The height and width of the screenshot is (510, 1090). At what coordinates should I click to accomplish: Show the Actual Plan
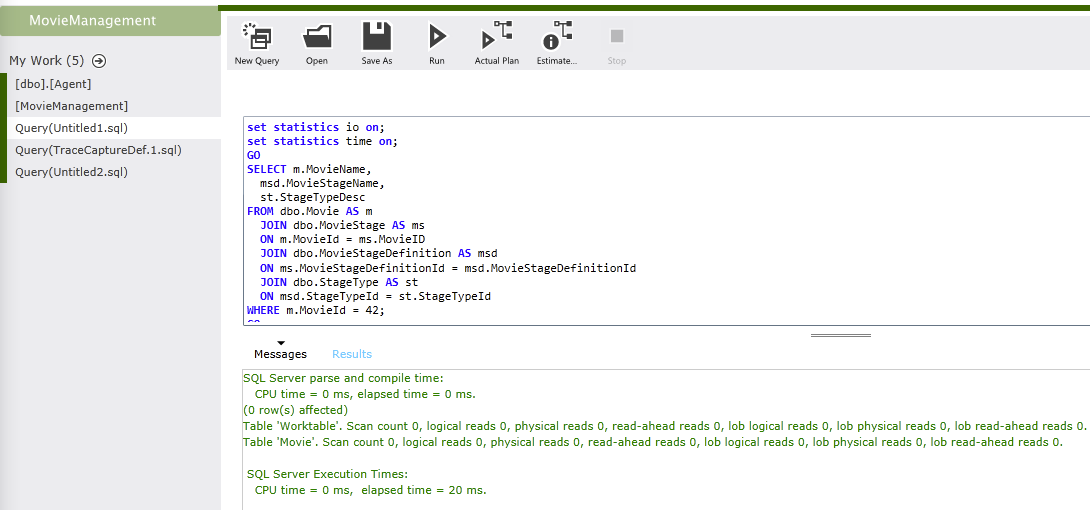click(x=496, y=43)
